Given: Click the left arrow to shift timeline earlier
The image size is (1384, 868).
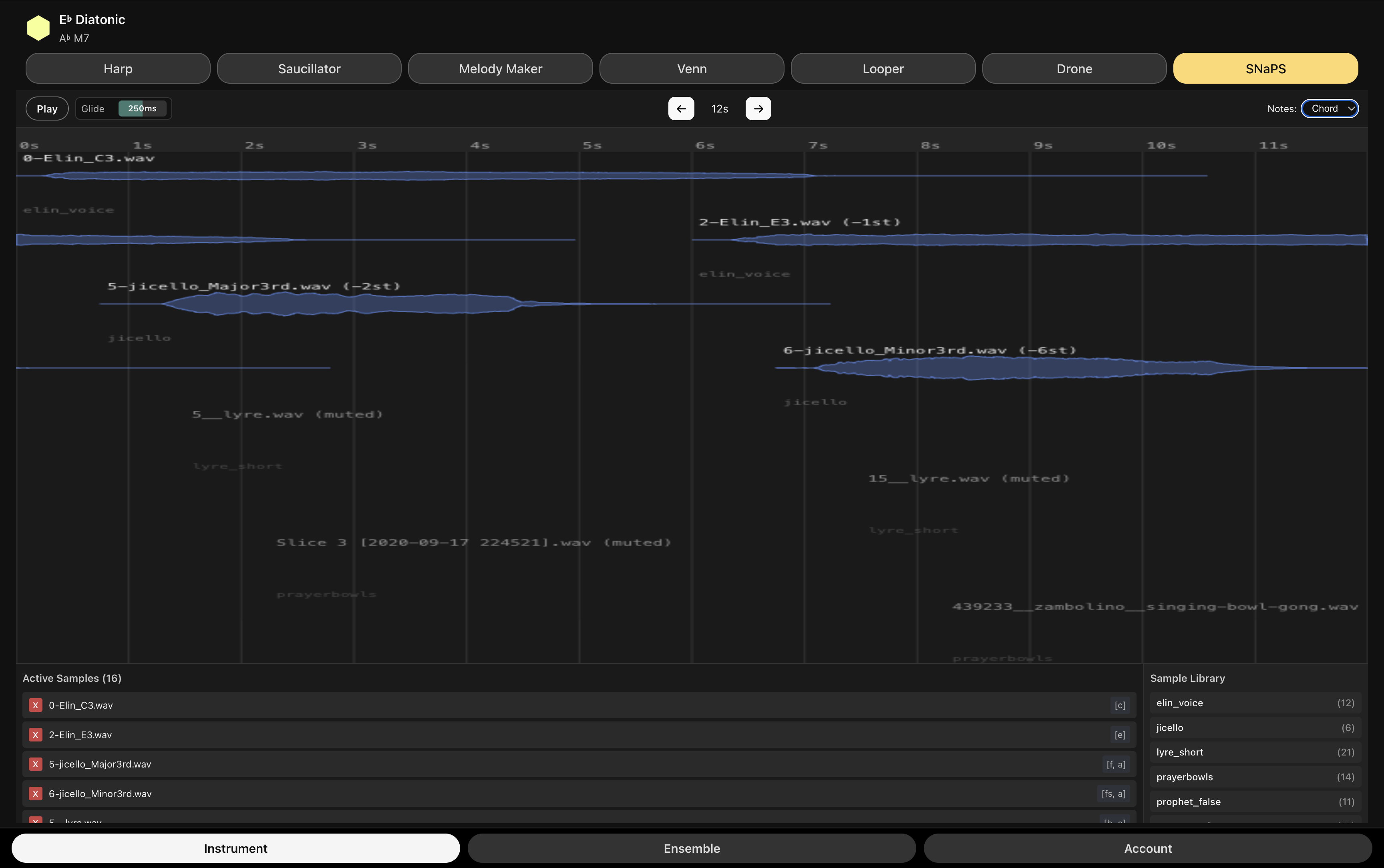Looking at the screenshot, I should click(x=680, y=108).
